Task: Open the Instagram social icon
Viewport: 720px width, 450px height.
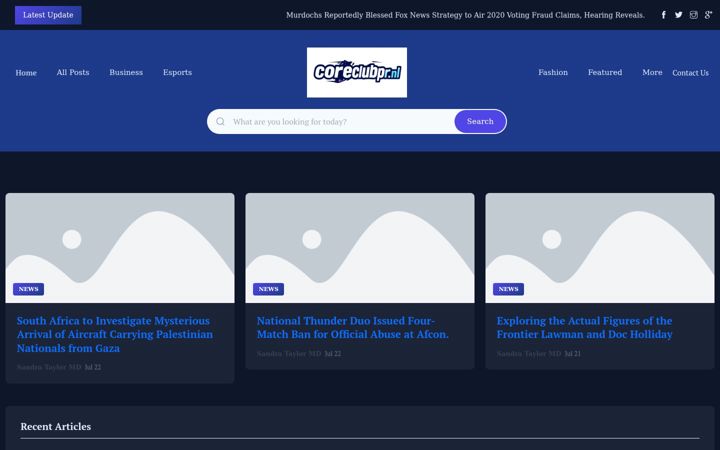Action: coord(693,15)
